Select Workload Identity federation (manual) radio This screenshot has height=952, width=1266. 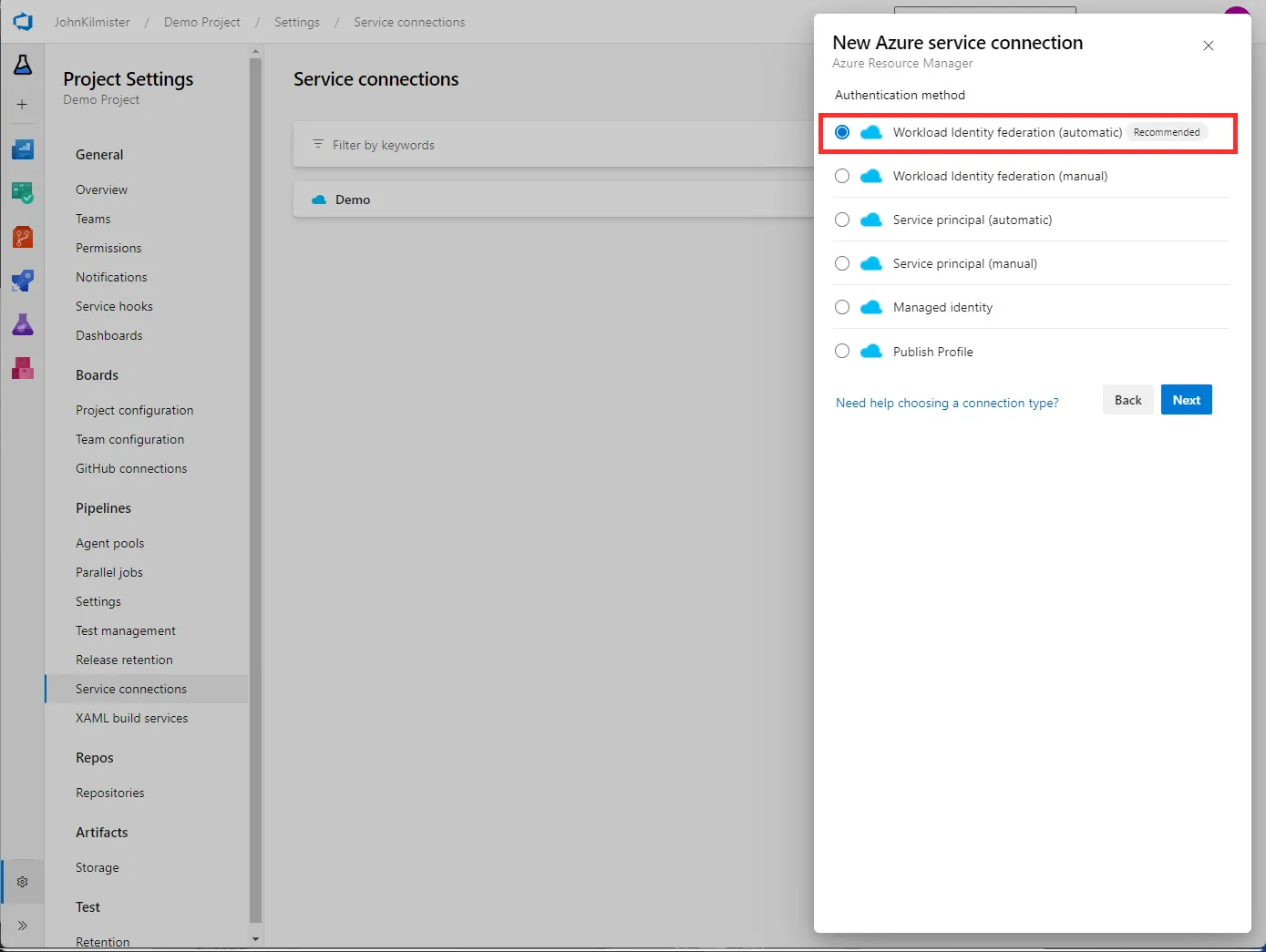842,176
